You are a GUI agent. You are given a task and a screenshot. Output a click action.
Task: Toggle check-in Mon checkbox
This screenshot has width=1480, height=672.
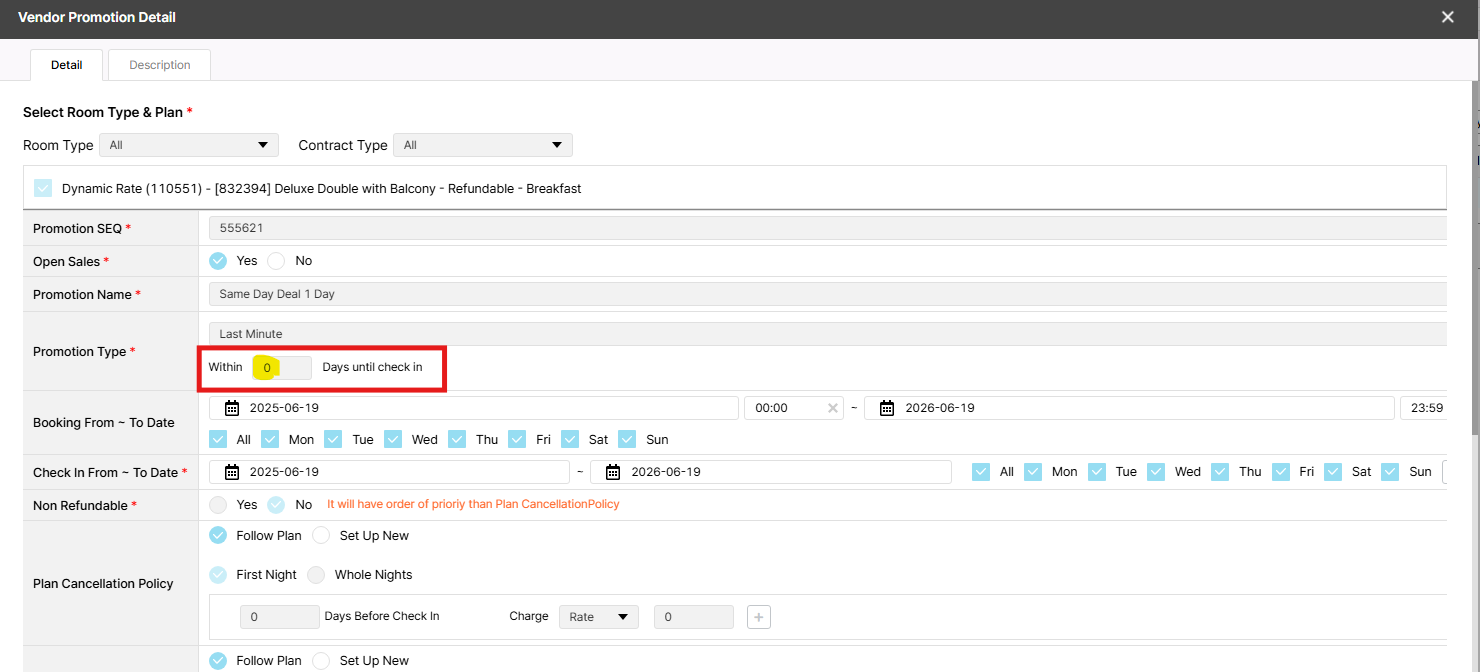[x=1033, y=472]
